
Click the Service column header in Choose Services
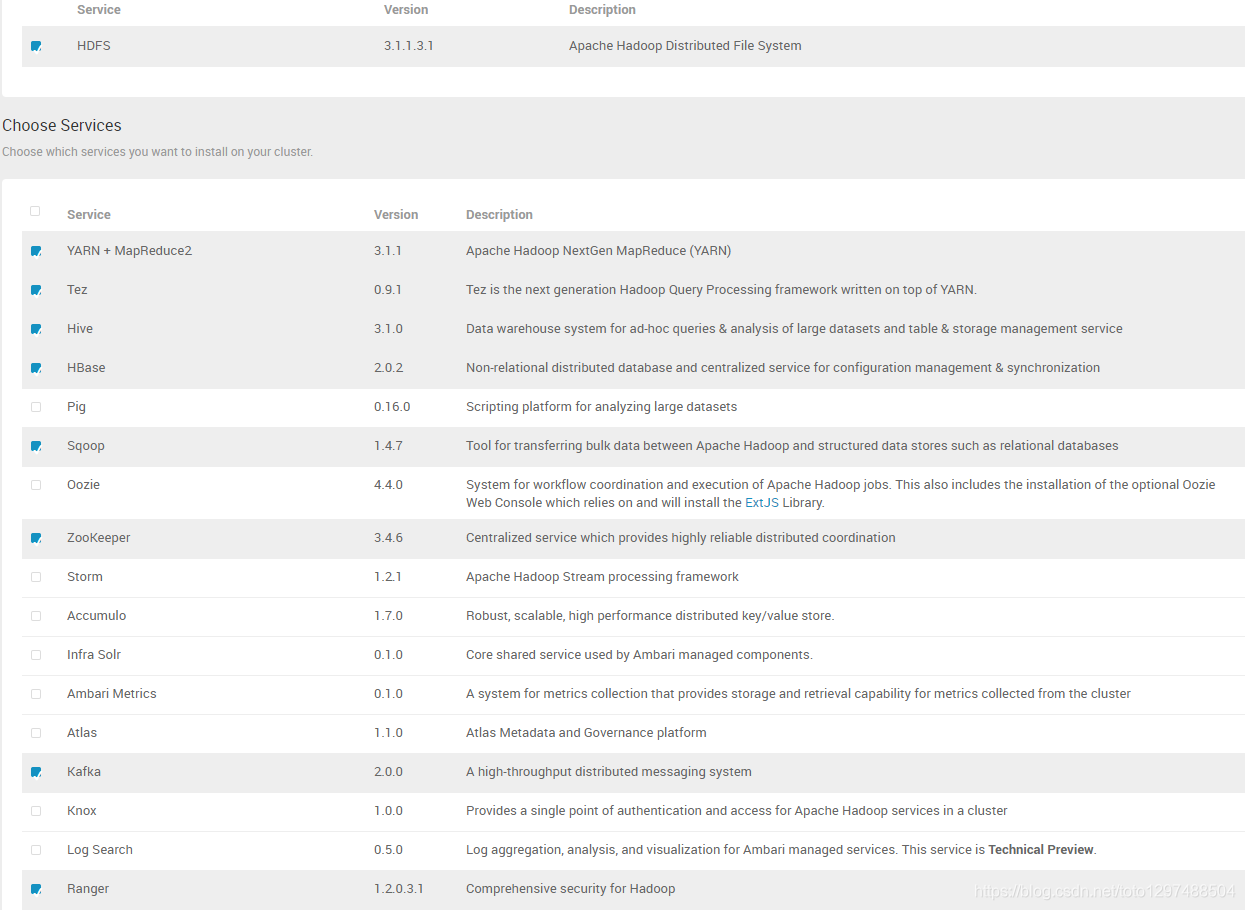click(89, 215)
